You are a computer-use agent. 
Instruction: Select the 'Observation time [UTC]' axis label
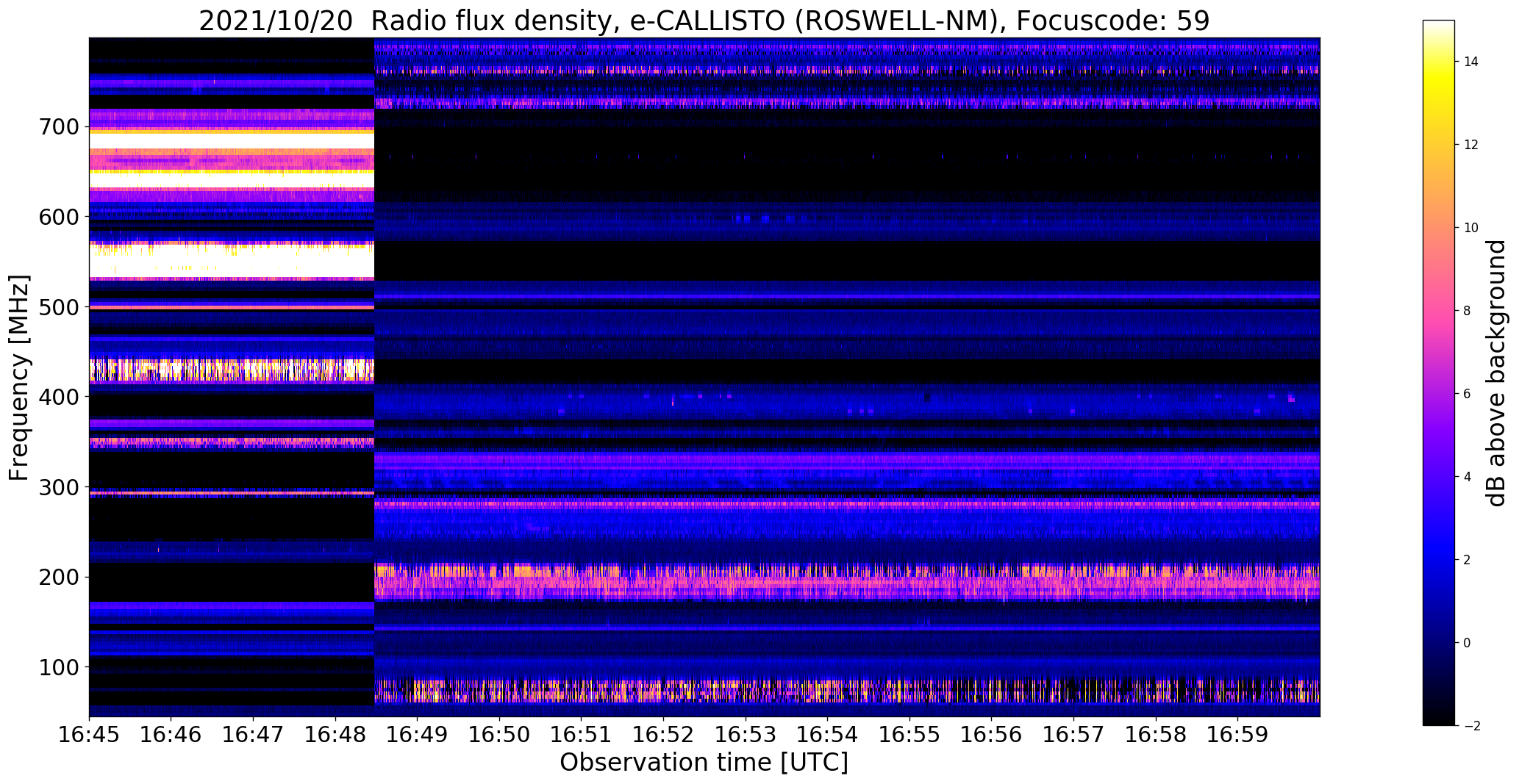(x=704, y=762)
